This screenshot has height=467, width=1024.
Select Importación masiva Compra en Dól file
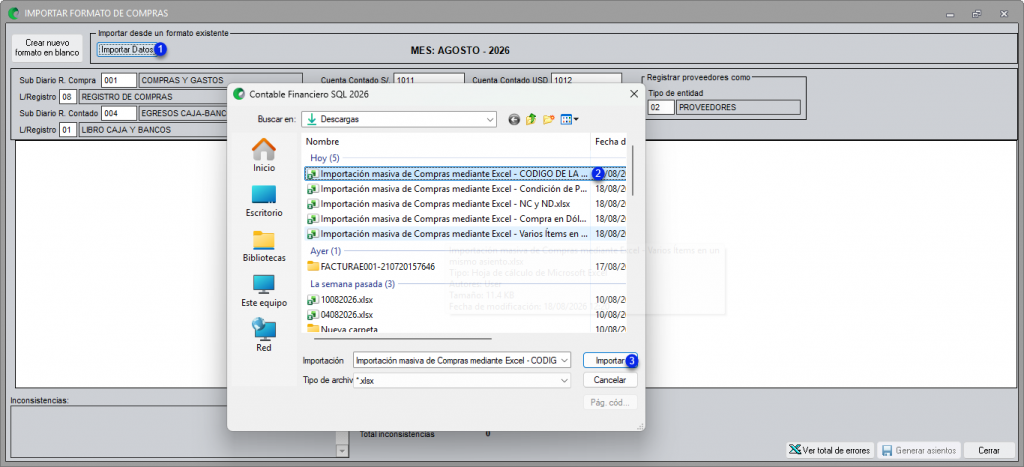pyautogui.click(x=454, y=219)
